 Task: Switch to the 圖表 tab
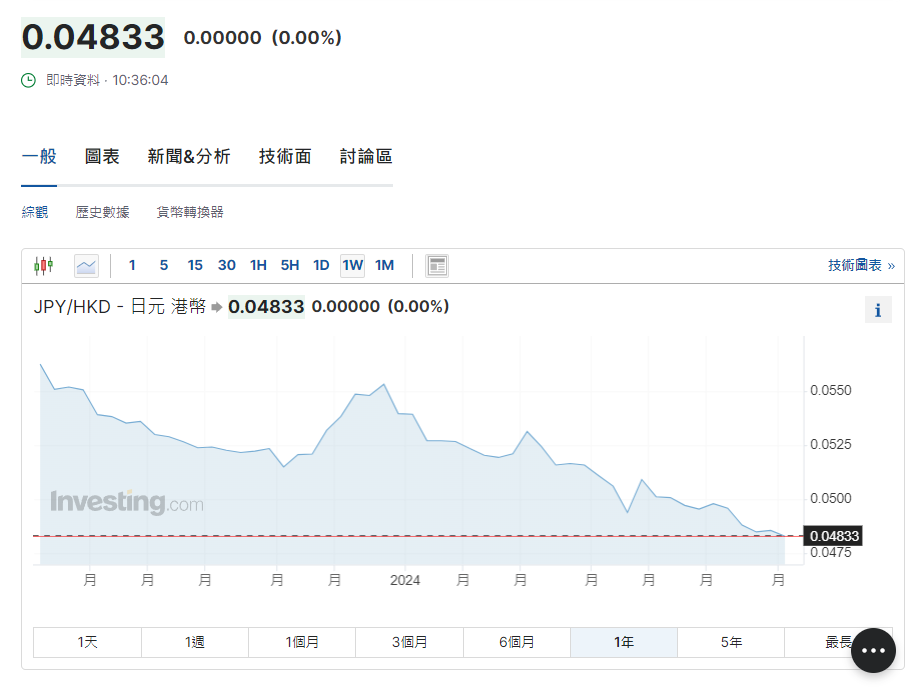(103, 156)
